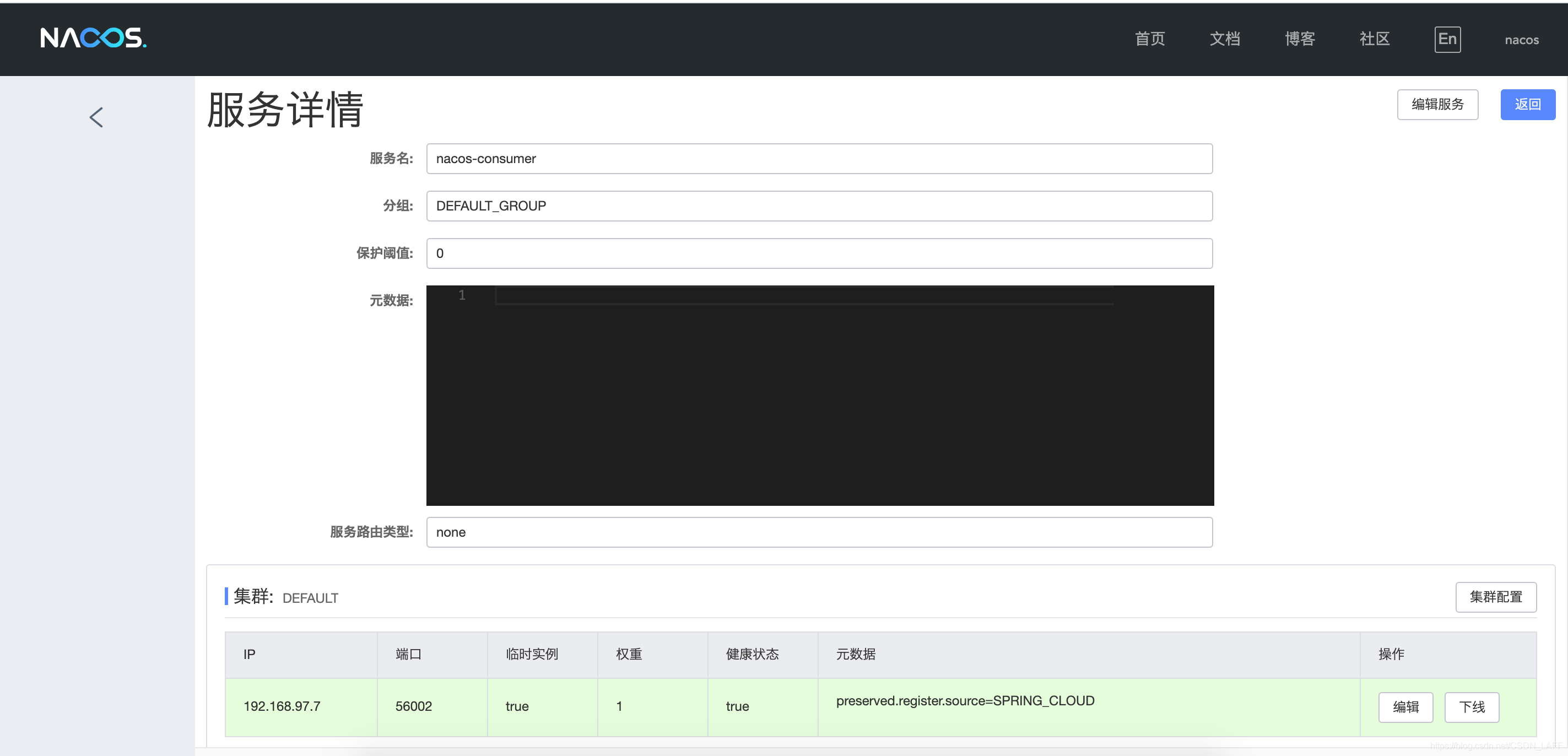Click the 编辑服务 button
The height and width of the screenshot is (756, 1568).
point(1437,105)
